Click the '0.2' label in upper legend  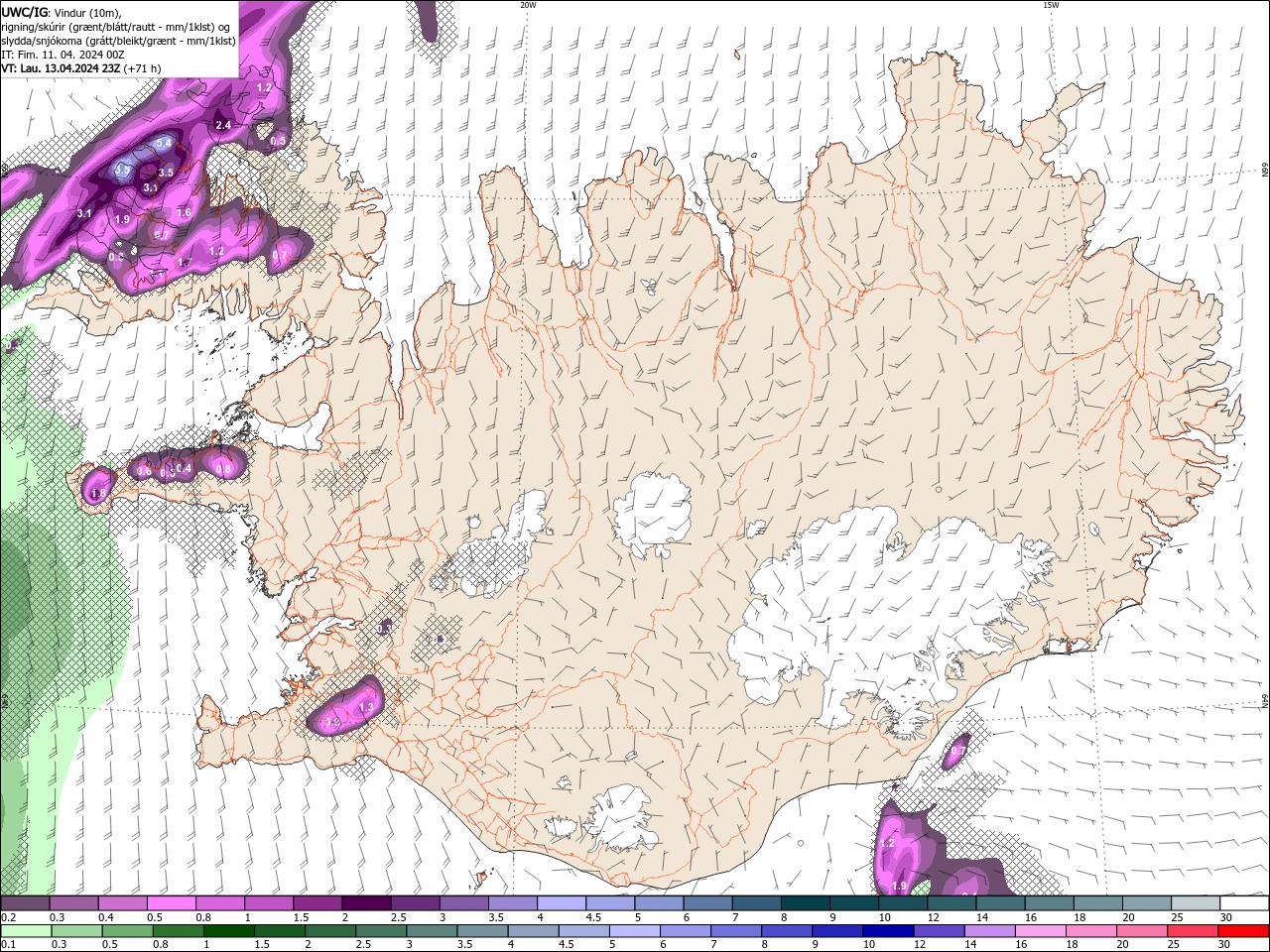click(9, 917)
